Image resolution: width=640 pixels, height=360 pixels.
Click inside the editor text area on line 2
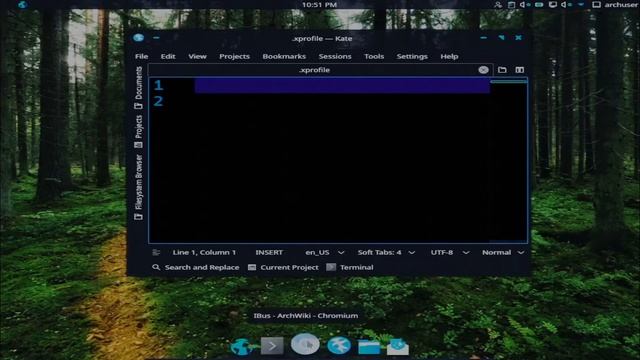[x=342, y=101]
